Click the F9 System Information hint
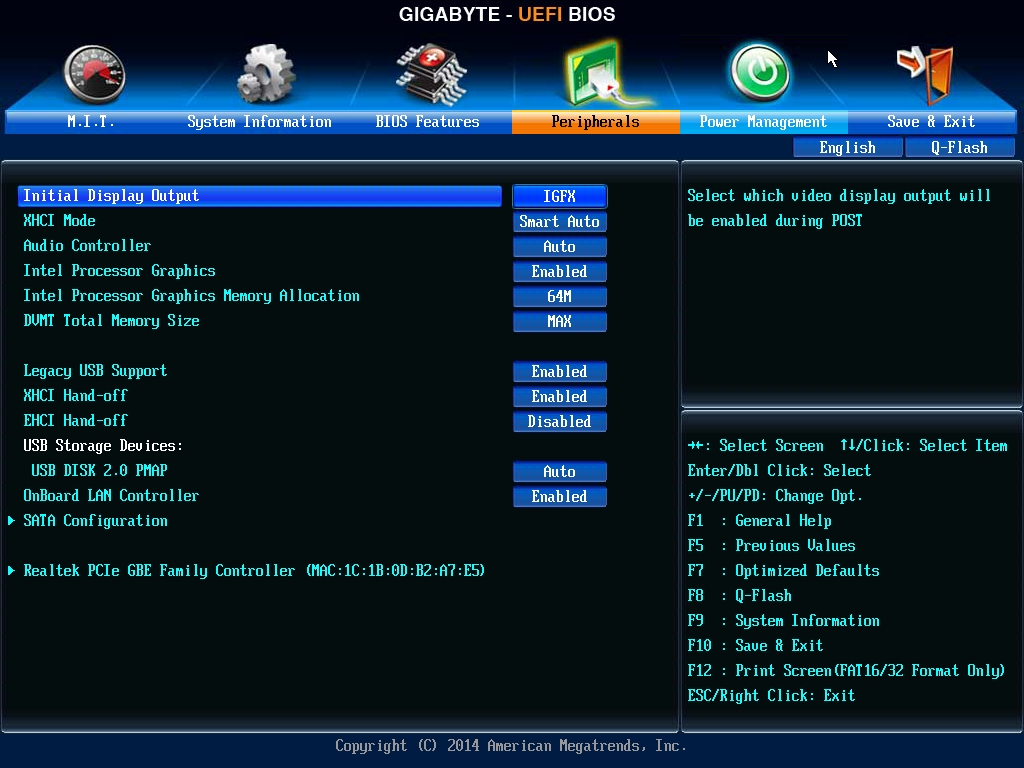Image resolution: width=1024 pixels, height=768 pixels. [783, 620]
